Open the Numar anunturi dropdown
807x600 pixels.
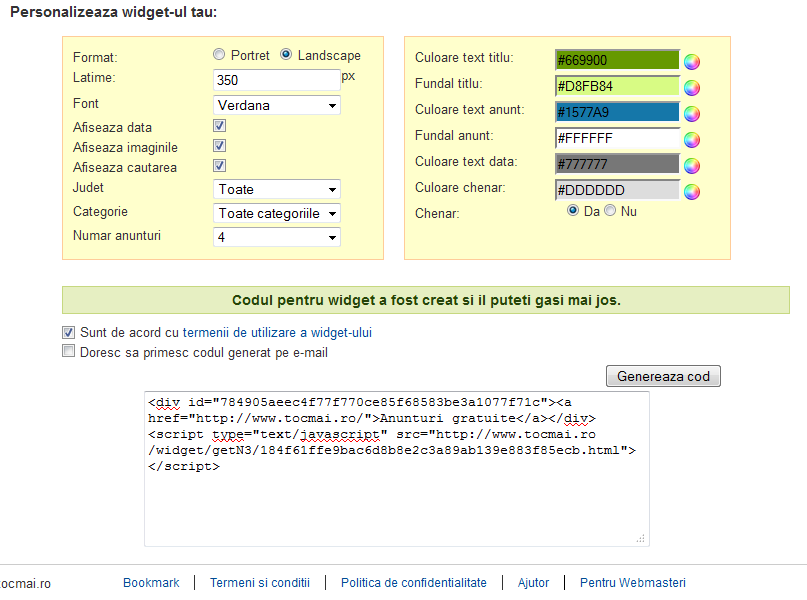(x=277, y=237)
